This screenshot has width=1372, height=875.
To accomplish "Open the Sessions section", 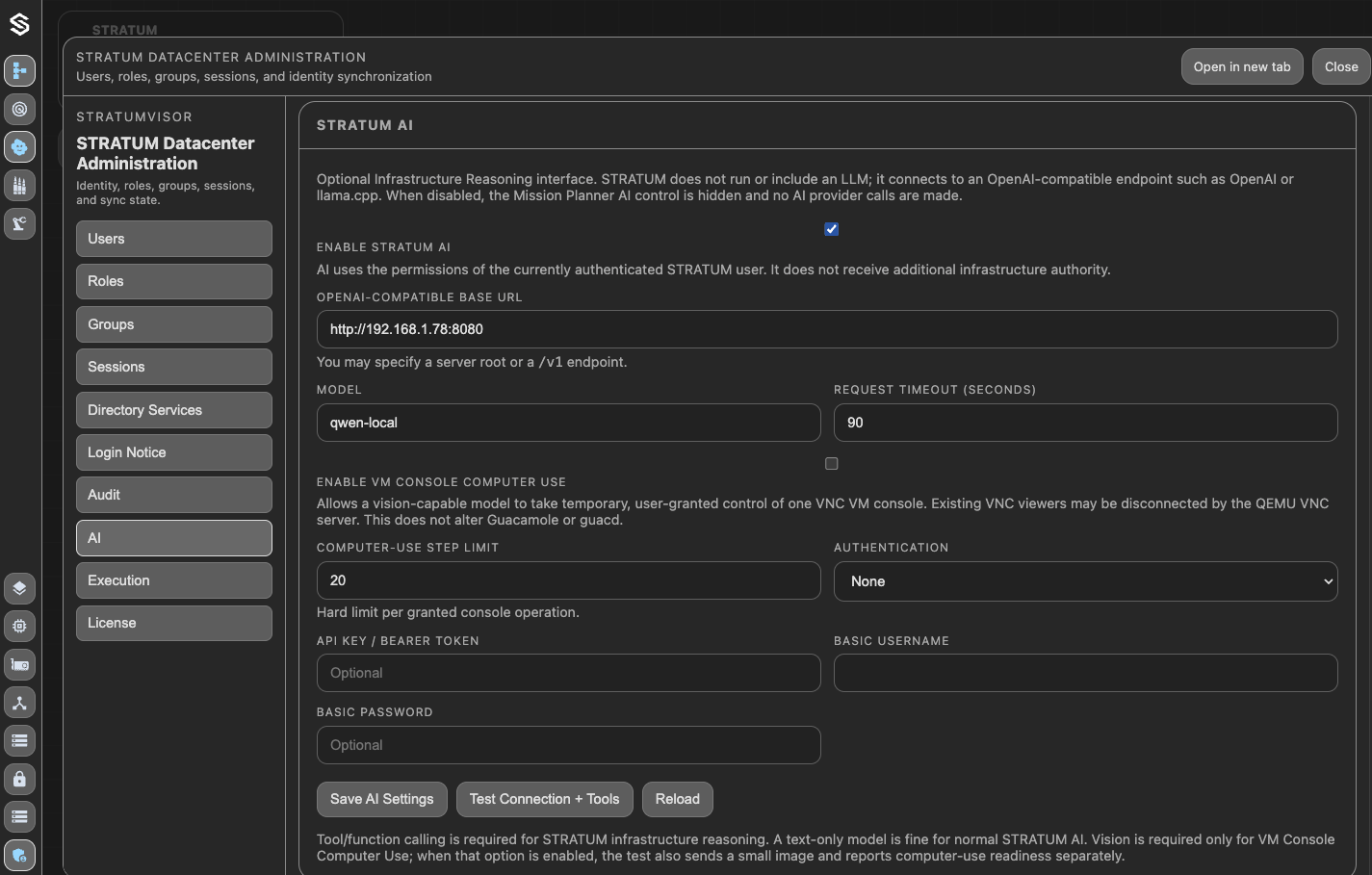I will [174, 367].
